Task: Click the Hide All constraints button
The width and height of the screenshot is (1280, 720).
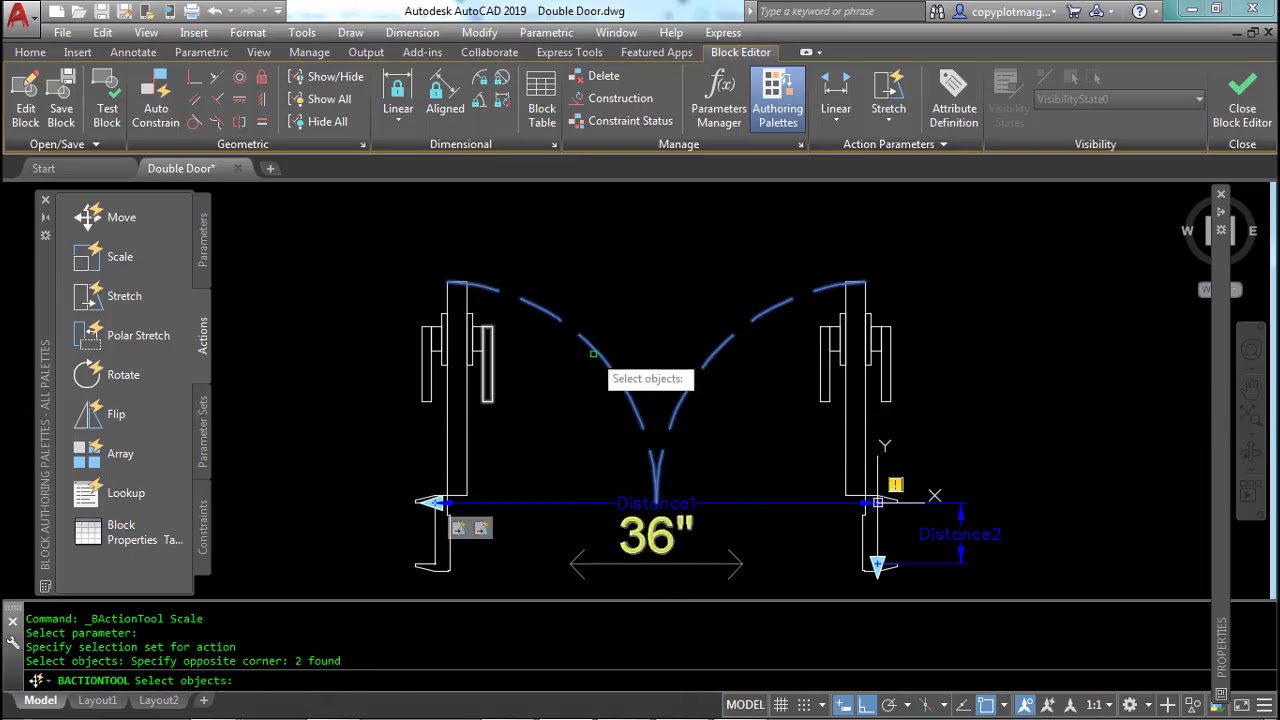Action: (x=318, y=122)
